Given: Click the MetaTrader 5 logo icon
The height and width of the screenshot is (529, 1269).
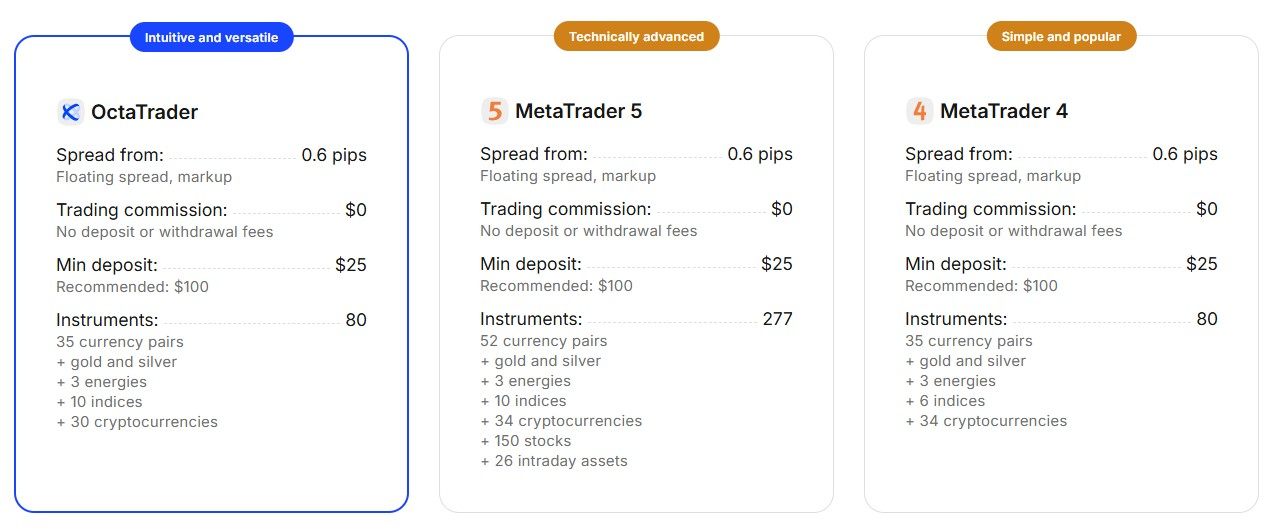Looking at the screenshot, I should (x=494, y=111).
